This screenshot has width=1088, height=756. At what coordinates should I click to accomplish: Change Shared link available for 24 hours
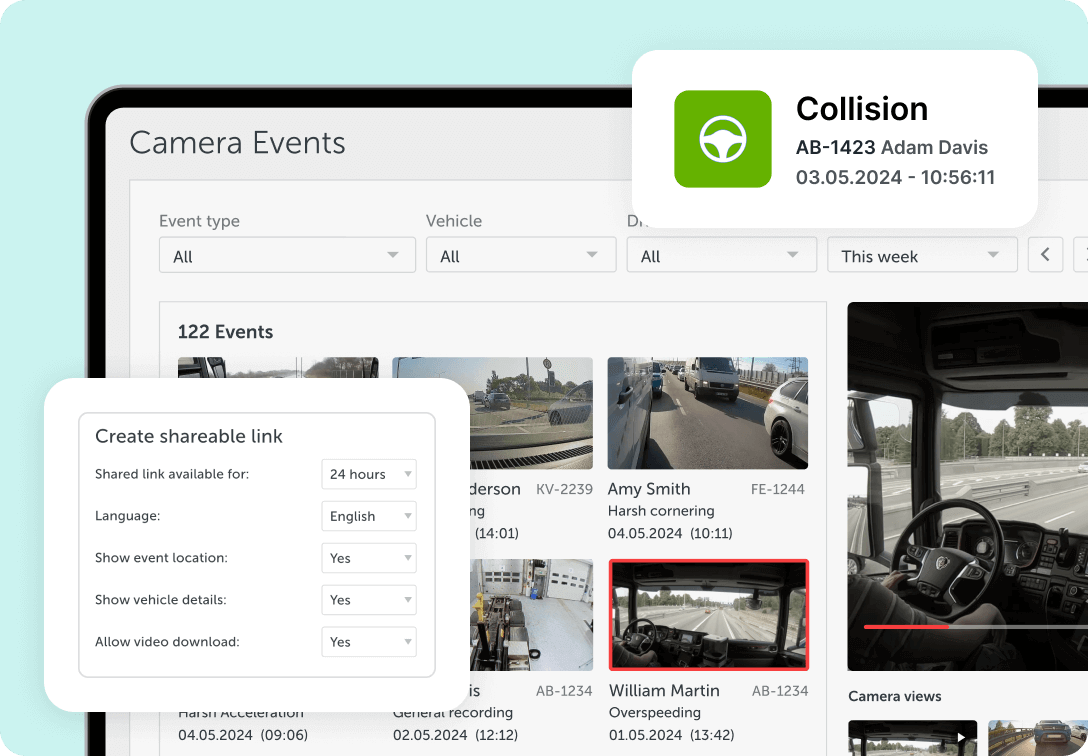pos(368,474)
